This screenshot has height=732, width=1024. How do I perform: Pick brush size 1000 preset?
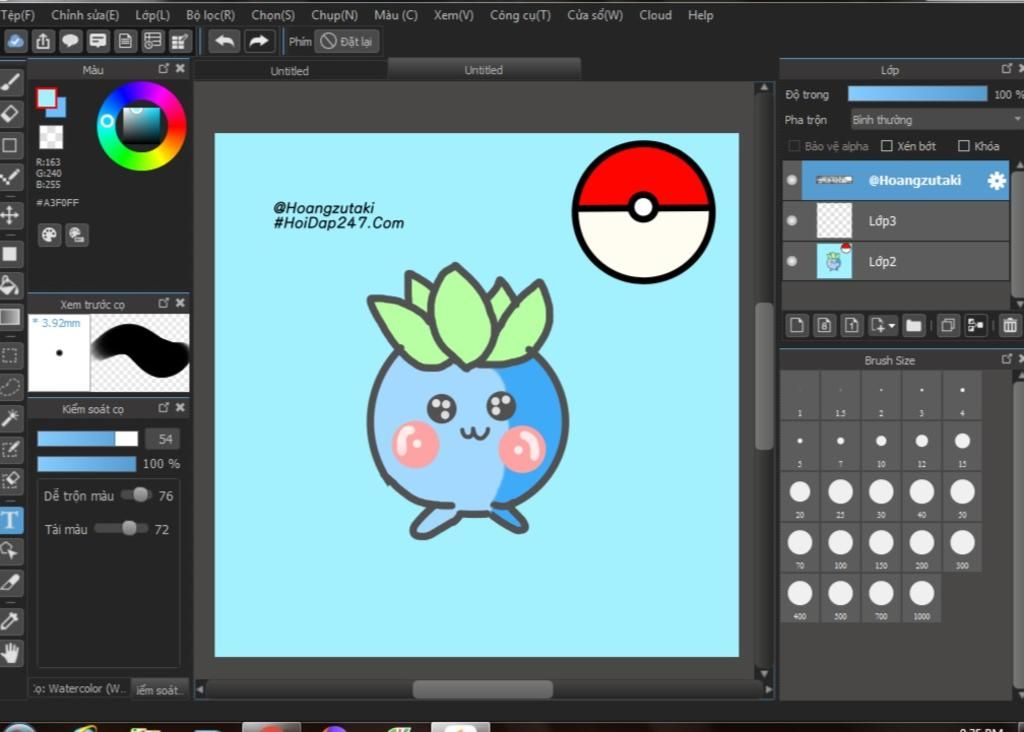point(921,598)
